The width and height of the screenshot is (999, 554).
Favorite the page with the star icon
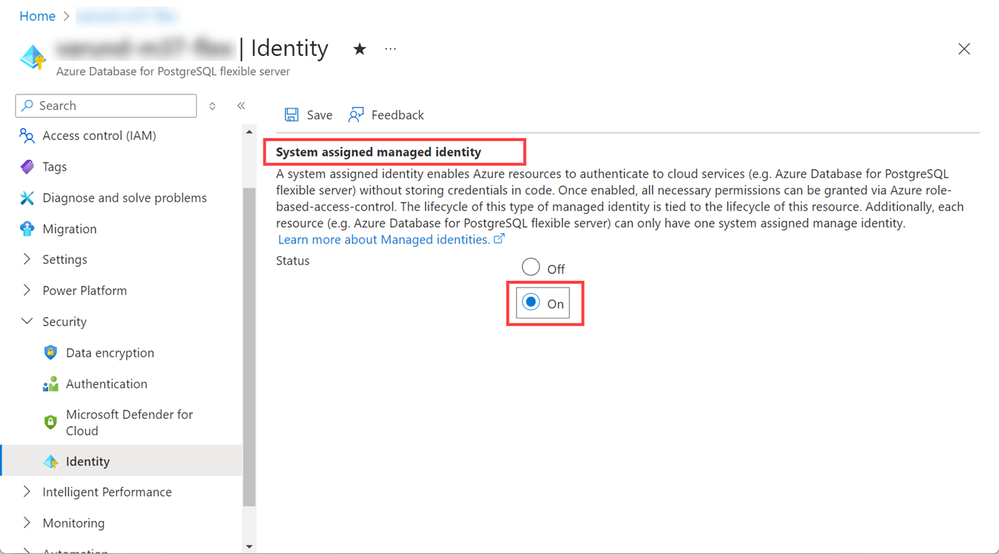pos(359,49)
